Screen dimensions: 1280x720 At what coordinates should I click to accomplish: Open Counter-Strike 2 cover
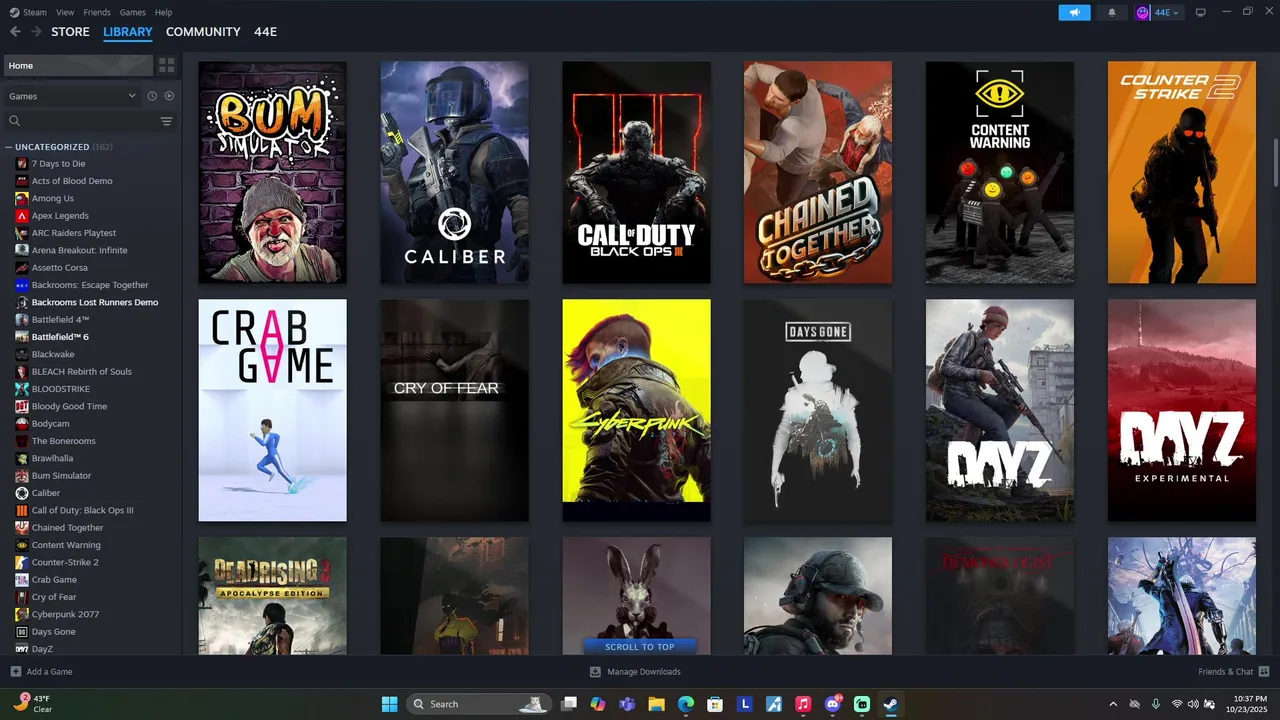[1182, 172]
